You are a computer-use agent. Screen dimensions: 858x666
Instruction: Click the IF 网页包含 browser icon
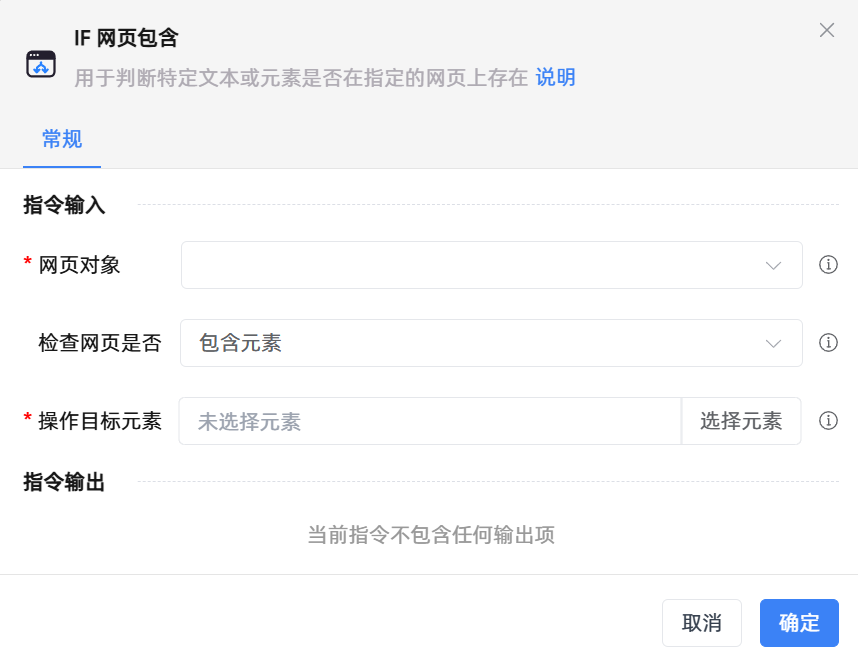(x=41, y=64)
